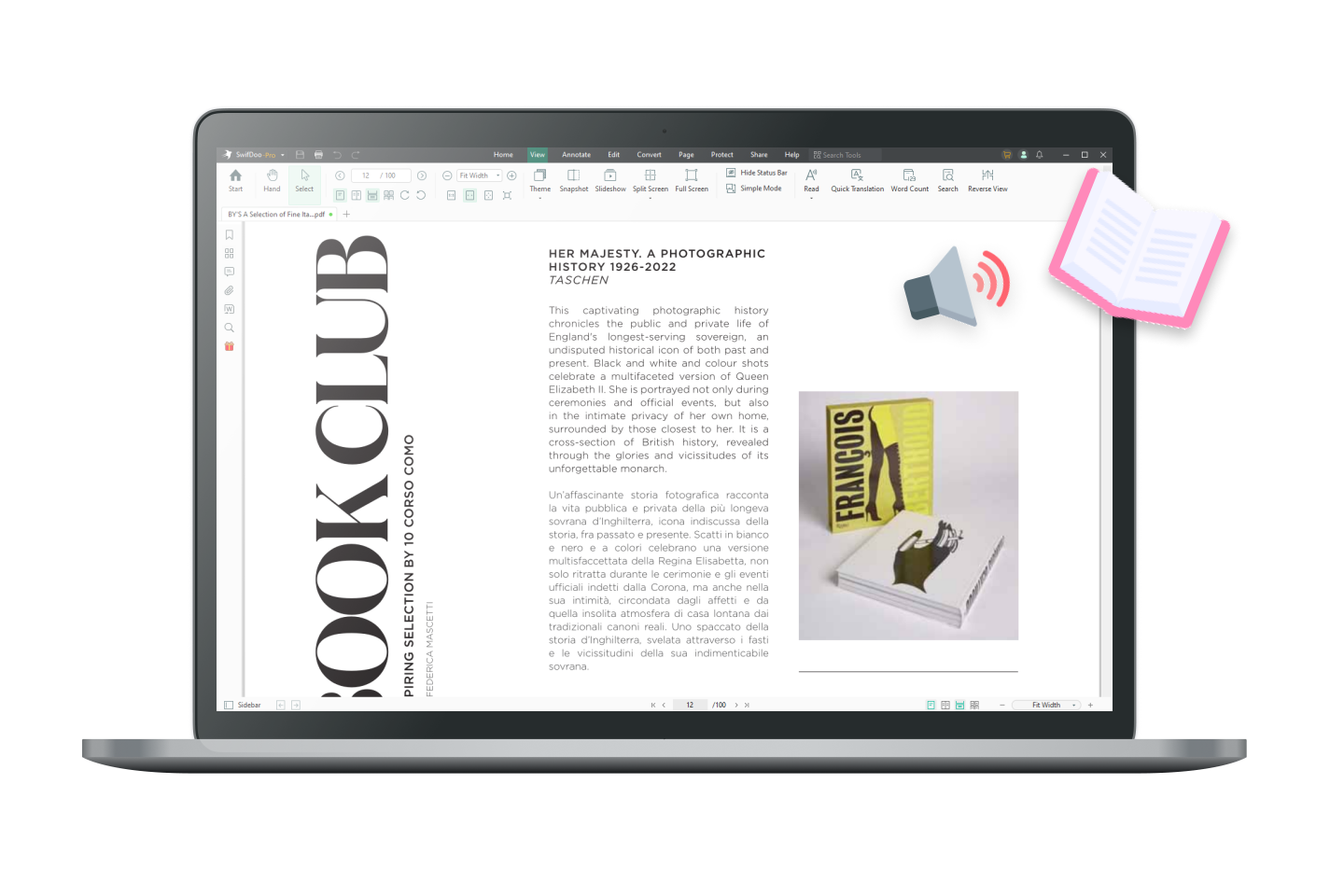Zoom in with toolbar plus icon
Image resolution: width=1344 pixels, height=896 pixels.
pyautogui.click(x=511, y=175)
